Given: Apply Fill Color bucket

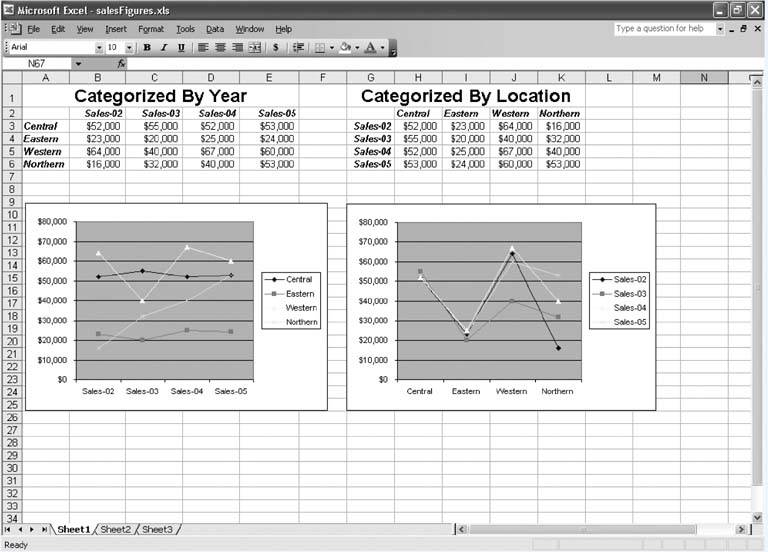Looking at the screenshot, I should [345, 48].
